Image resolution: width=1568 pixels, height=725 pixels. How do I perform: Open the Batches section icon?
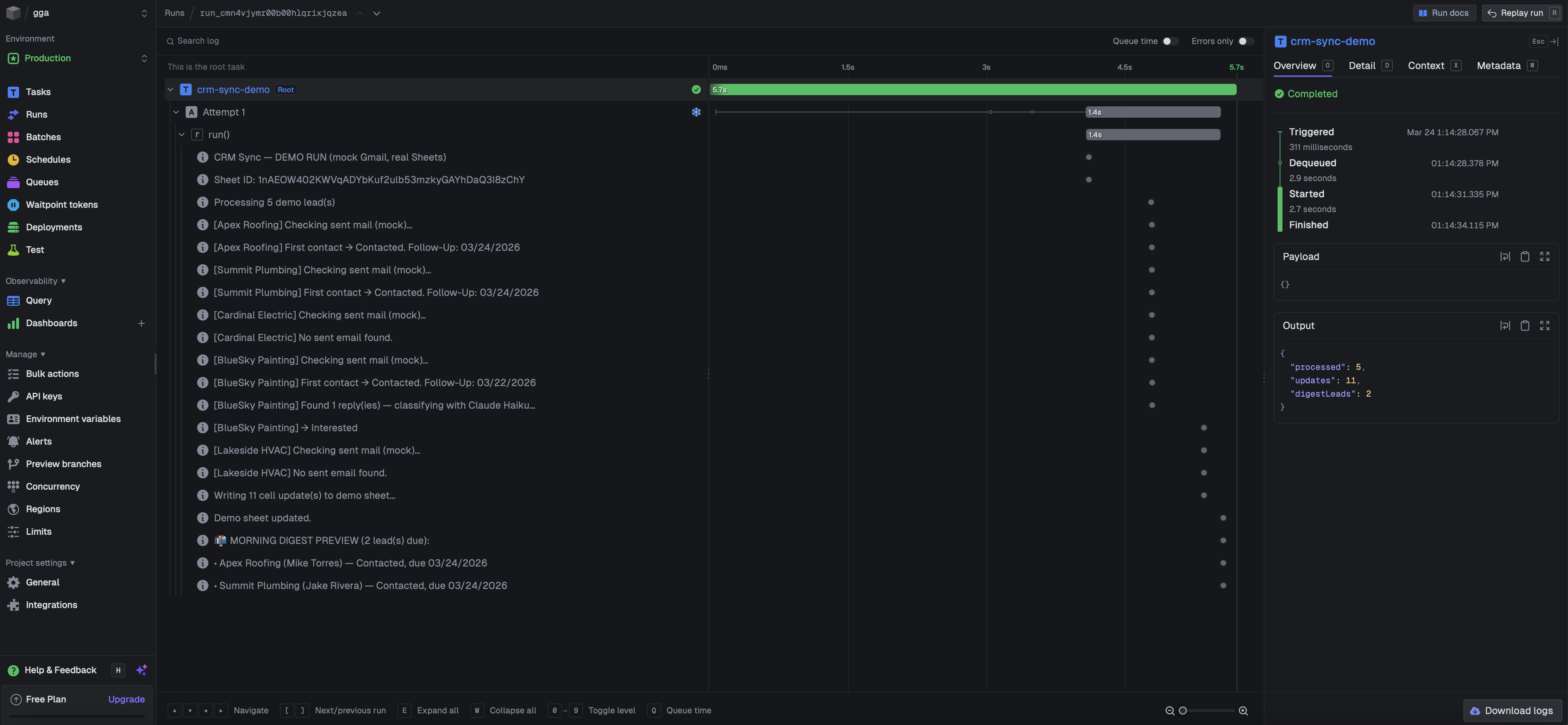(13, 136)
